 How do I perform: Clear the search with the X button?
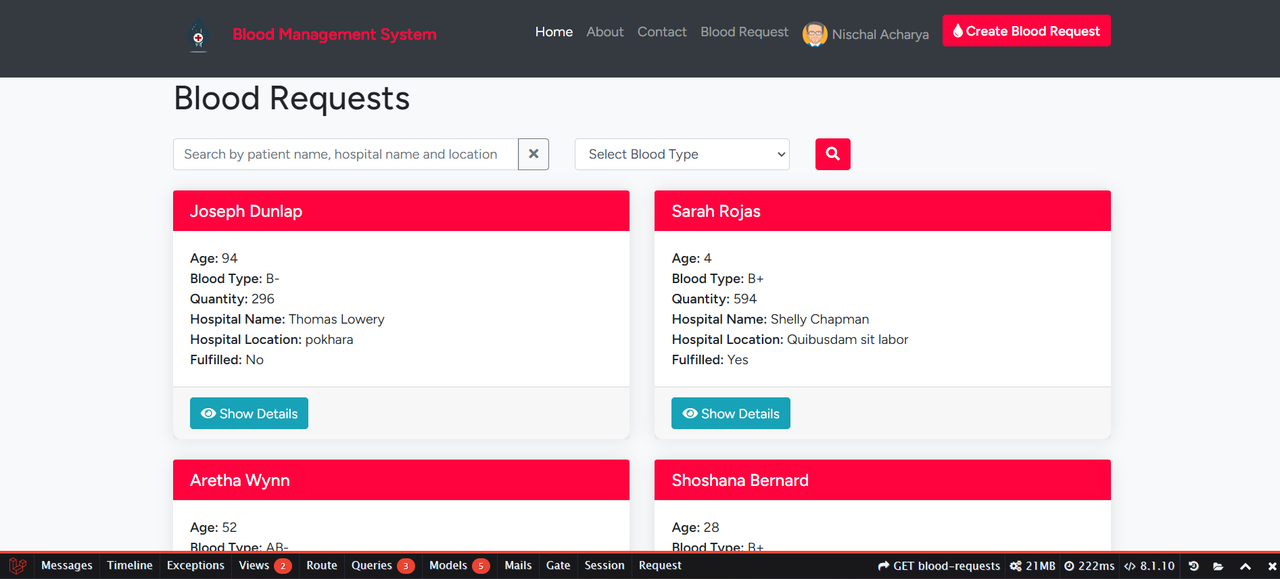533,154
